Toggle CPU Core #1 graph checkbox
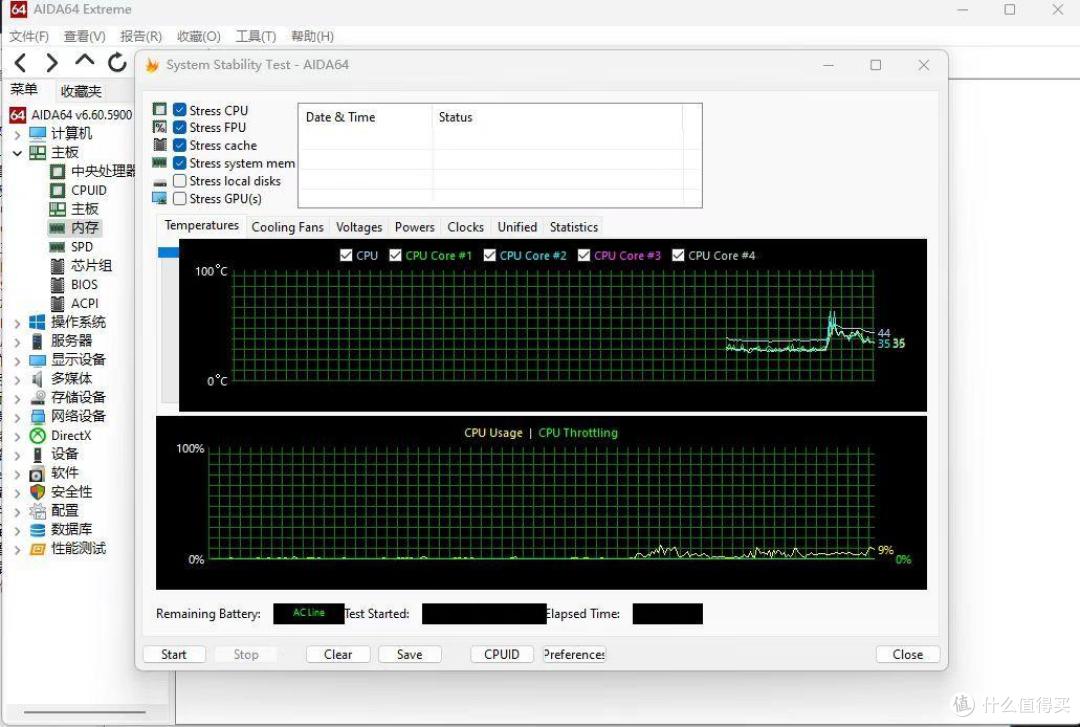The width and height of the screenshot is (1080, 727). coord(395,255)
